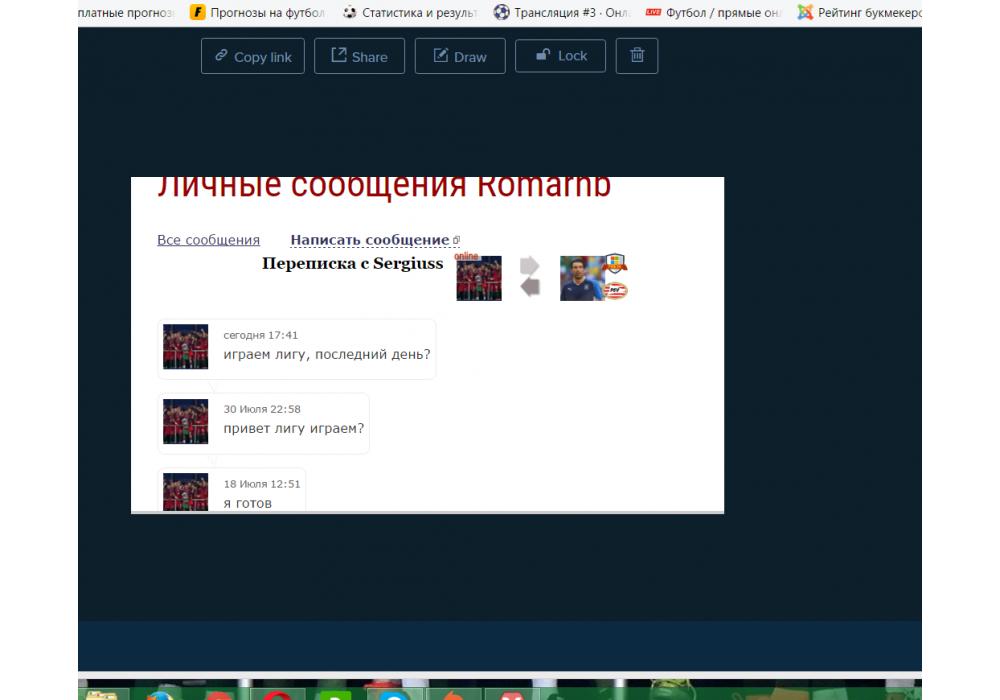Viewport: 1000px width, 700px height.
Task: Click avatar of the '30 Июля 22:58' message
Action: point(186,421)
